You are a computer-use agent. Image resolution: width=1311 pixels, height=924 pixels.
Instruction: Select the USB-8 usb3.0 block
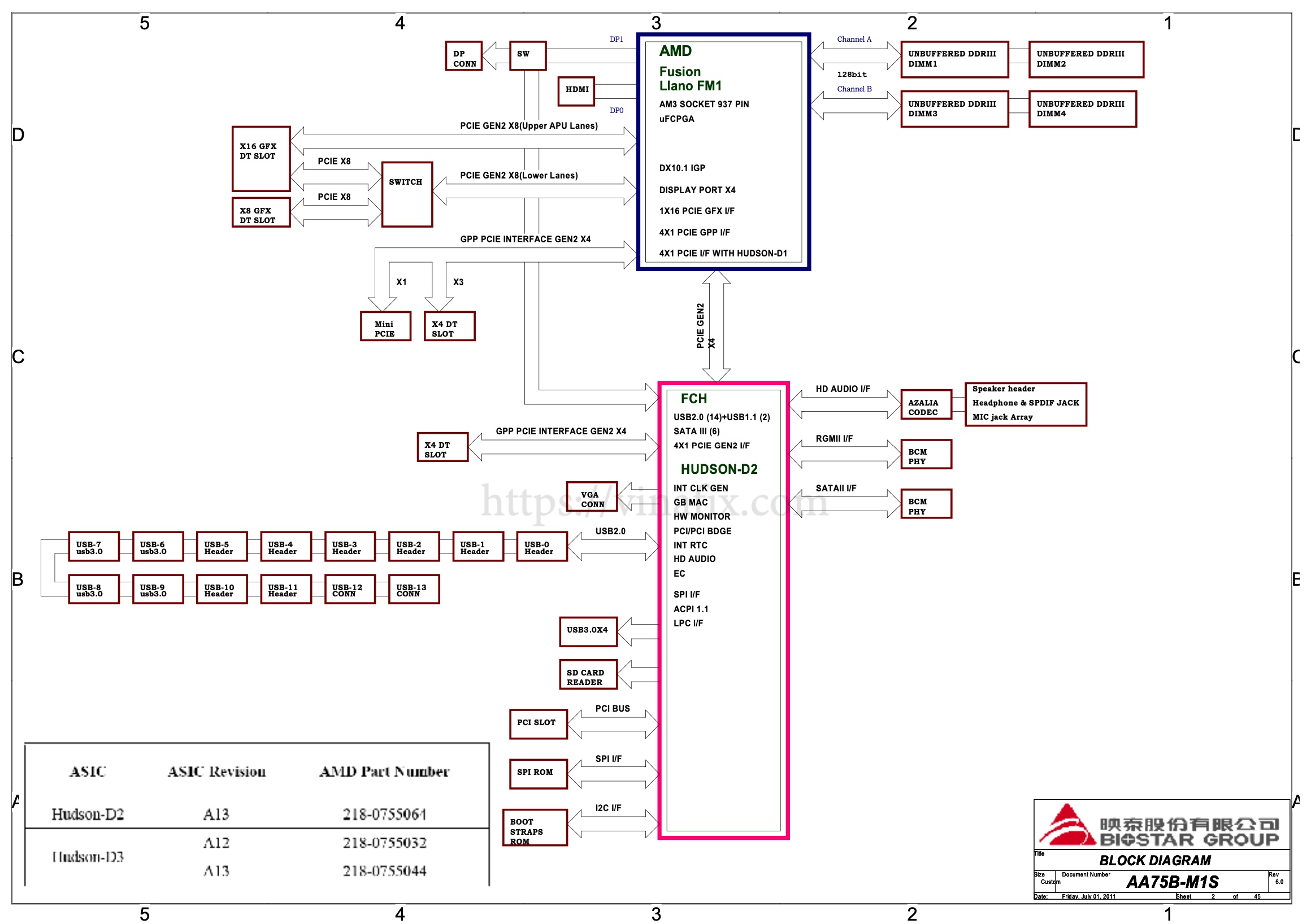(x=94, y=589)
